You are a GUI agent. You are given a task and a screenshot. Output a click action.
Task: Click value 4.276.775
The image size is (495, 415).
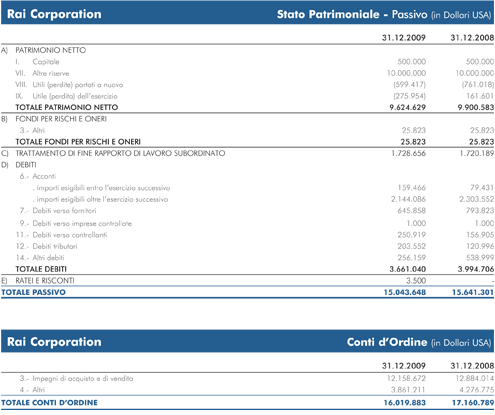pos(477,390)
